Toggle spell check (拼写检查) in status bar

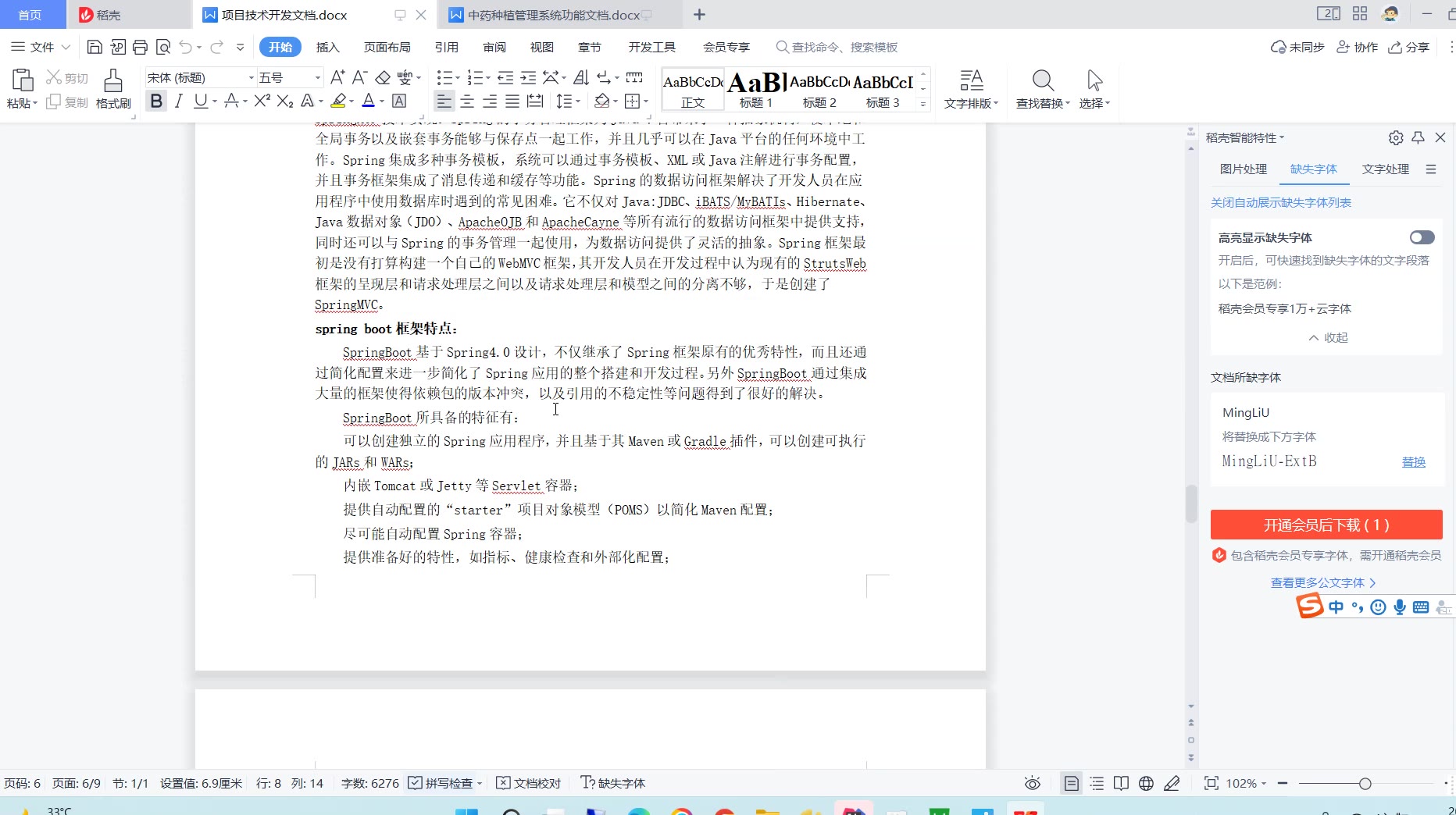point(441,783)
